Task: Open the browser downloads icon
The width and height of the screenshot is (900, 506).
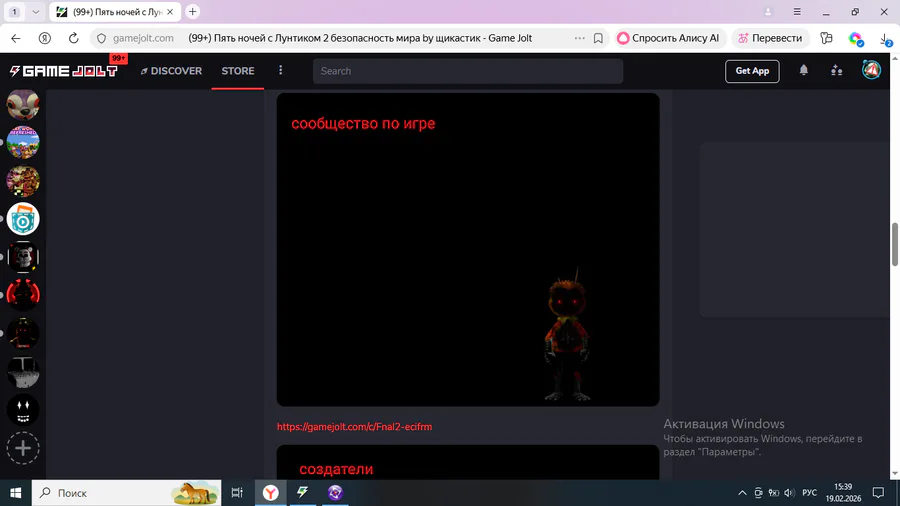Action: point(885,39)
